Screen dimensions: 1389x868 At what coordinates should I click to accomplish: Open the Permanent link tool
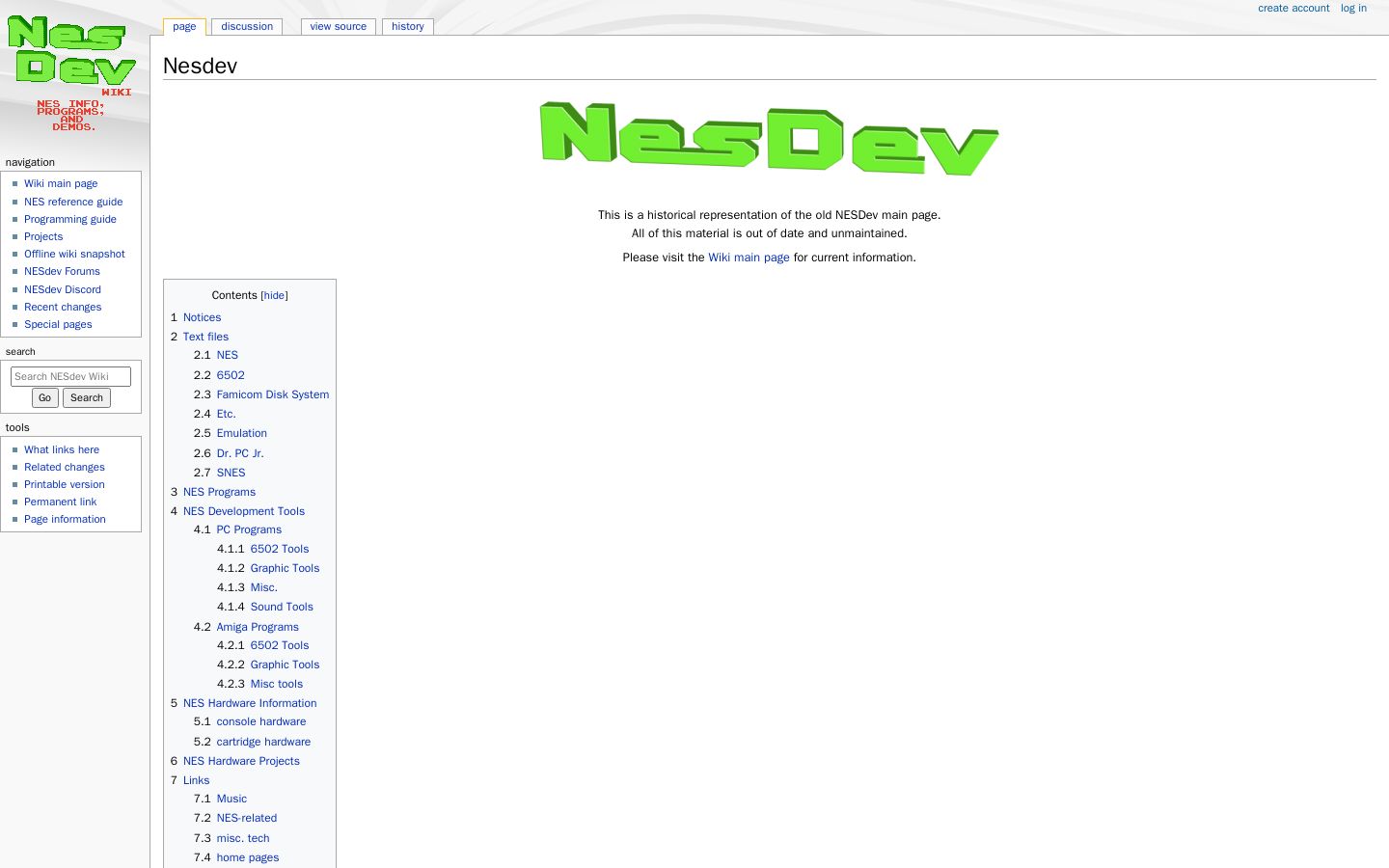61,502
